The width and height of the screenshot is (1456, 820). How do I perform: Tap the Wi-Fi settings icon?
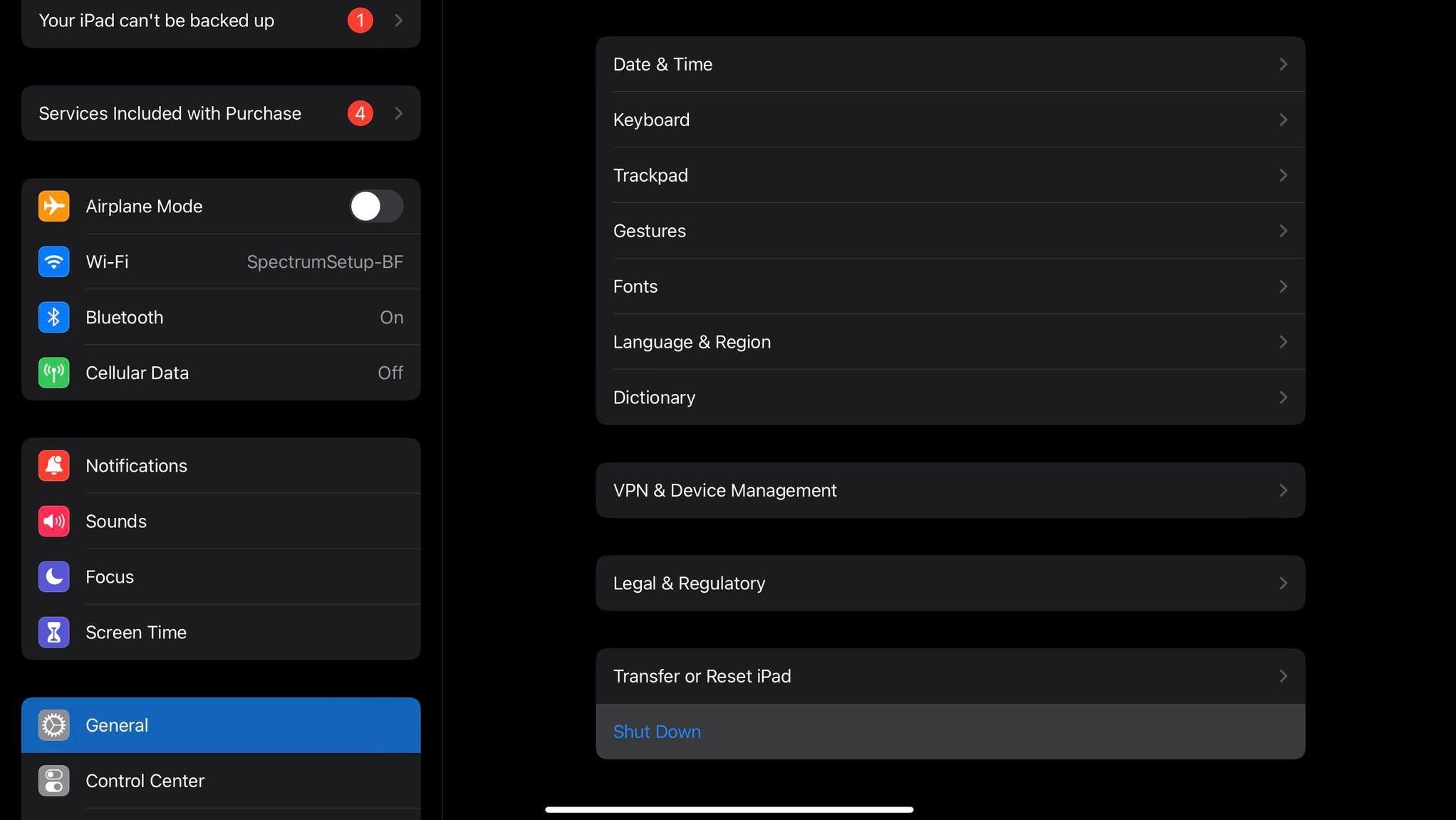click(x=53, y=261)
